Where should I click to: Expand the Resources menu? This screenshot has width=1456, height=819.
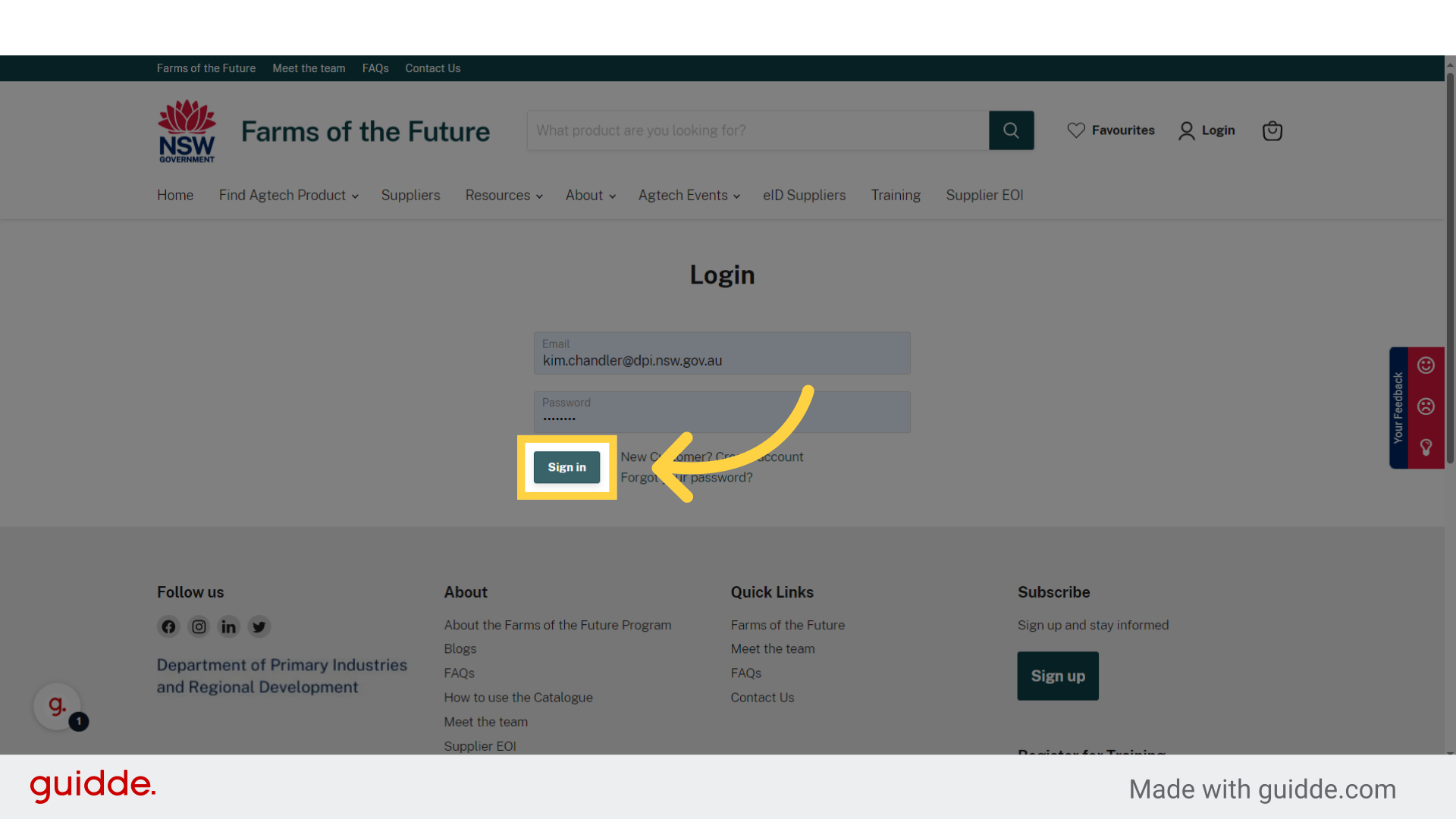[504, 196]
